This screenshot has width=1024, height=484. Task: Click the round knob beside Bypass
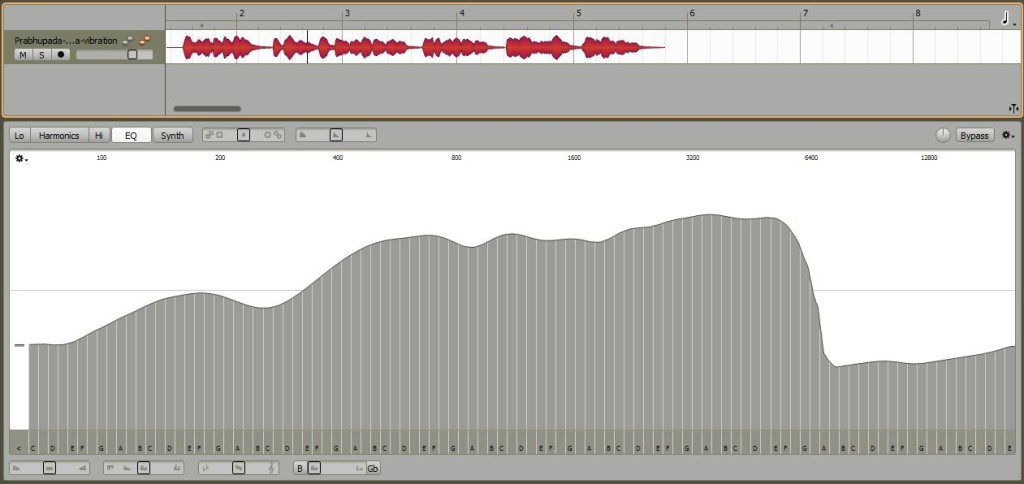click(x=943, y=135)
